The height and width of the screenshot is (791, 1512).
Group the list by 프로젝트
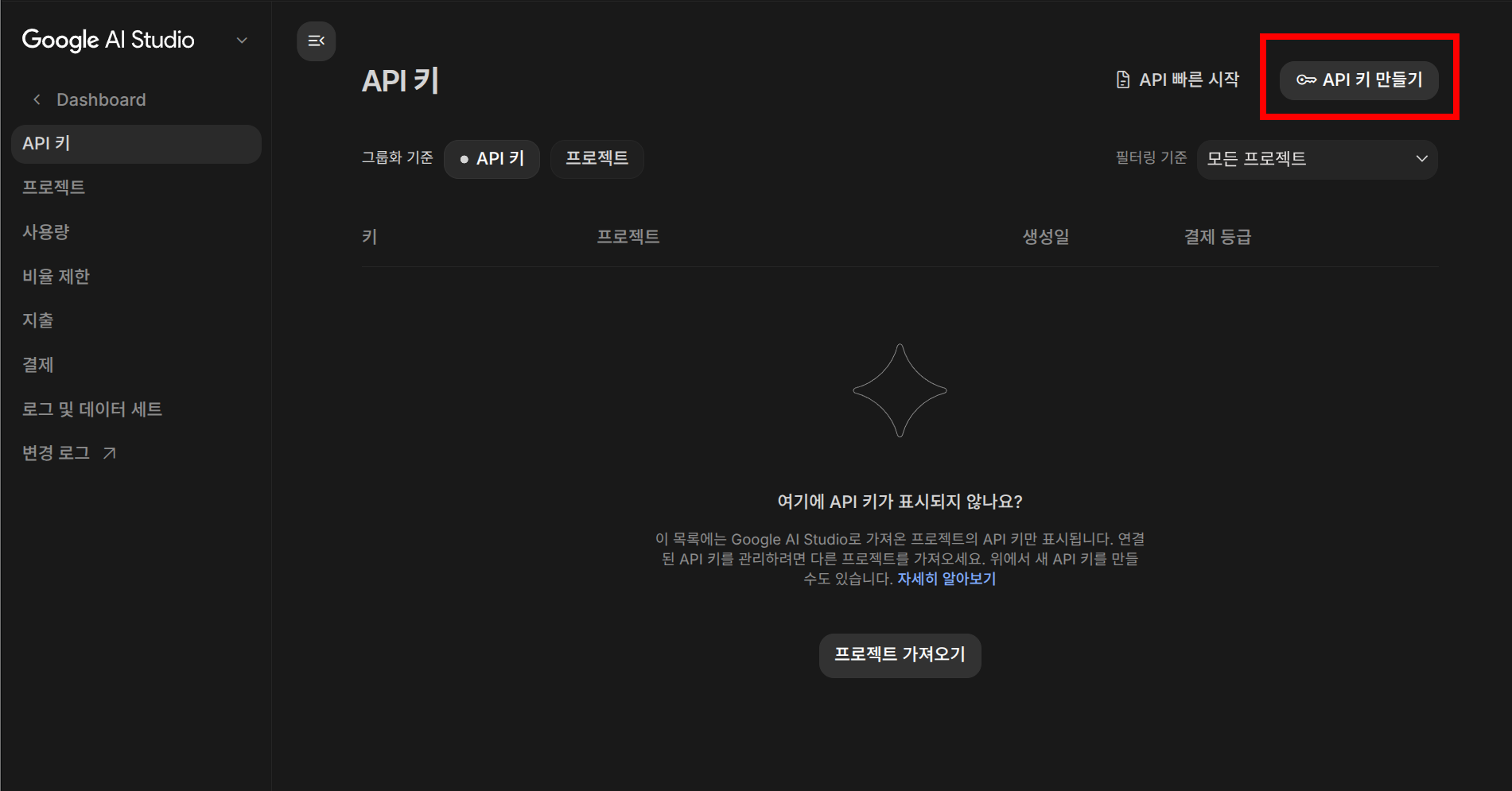coord(597,159)
